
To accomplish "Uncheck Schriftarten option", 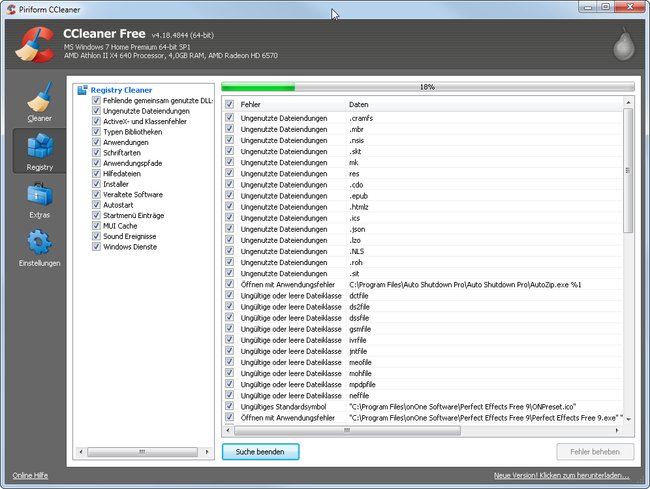I will pos(96,153).
